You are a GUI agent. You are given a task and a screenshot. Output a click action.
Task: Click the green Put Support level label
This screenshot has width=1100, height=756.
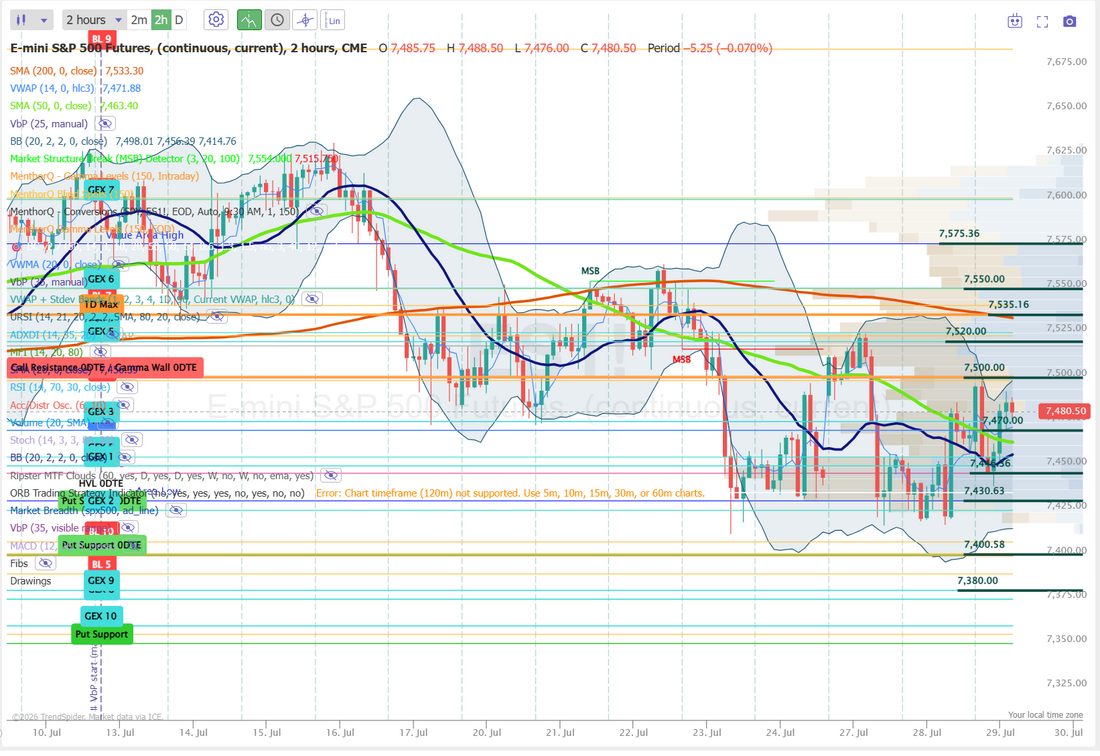(102, 634)
